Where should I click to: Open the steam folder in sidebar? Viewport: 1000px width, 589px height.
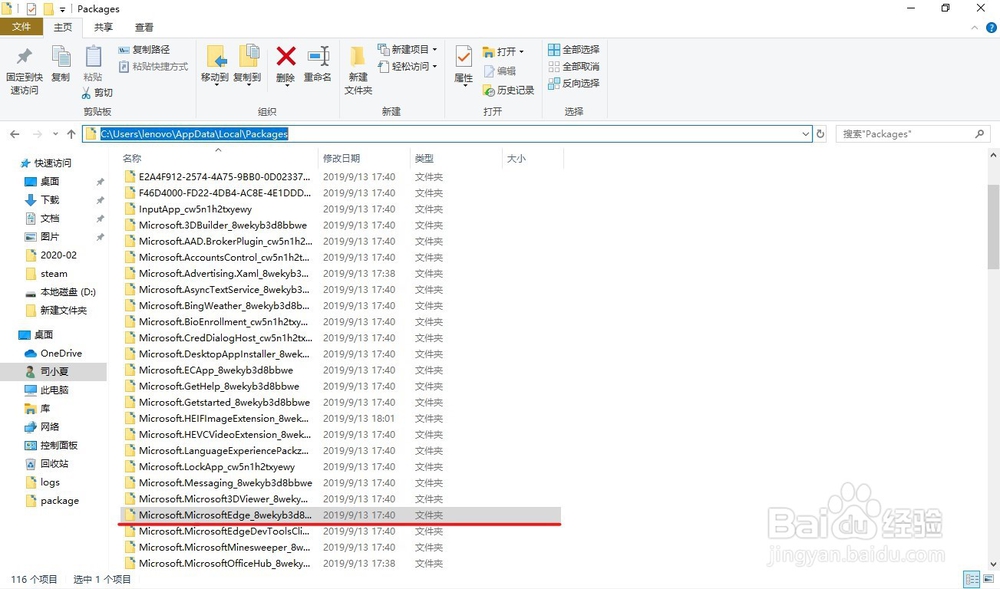click(46, 273)
